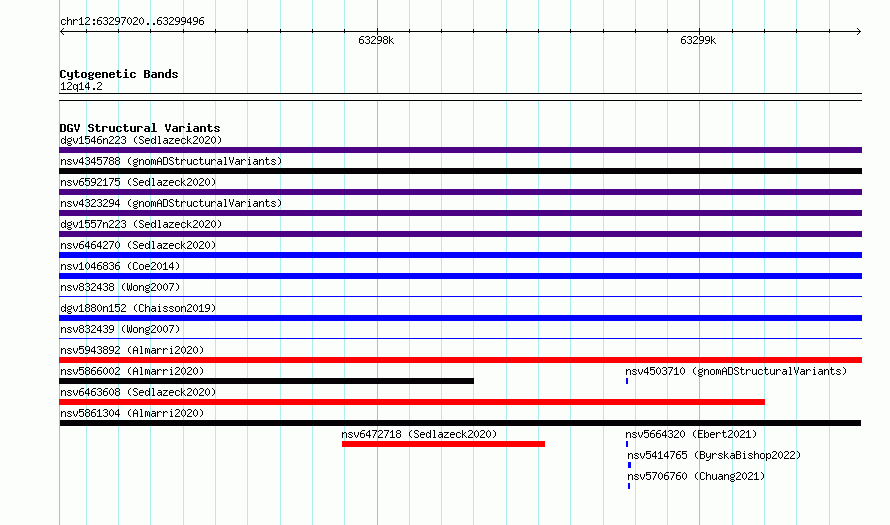The width and height of the screenshot is (890, 525).
Task: Select the small nsv5414765 blue marker
Action: 629,465
